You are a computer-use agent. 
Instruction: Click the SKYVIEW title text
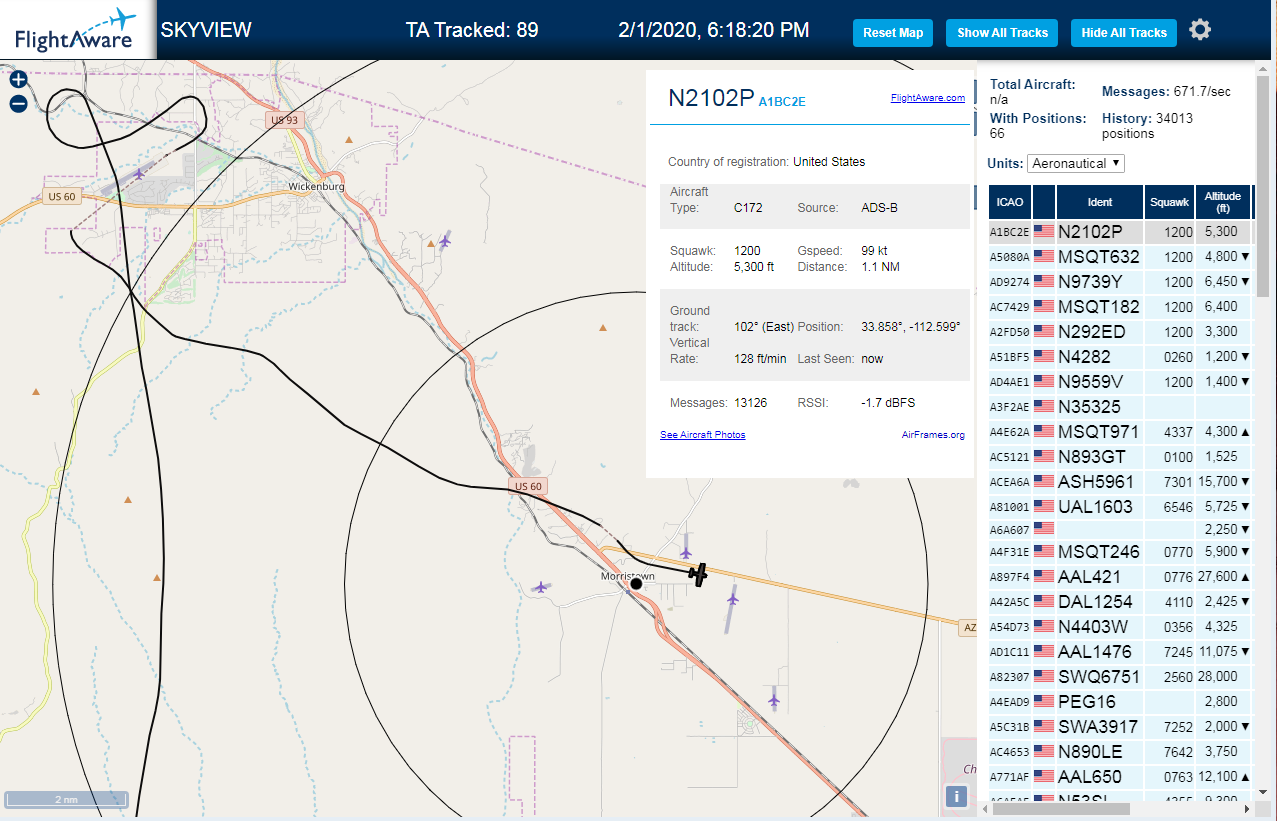tap(206, 30)
